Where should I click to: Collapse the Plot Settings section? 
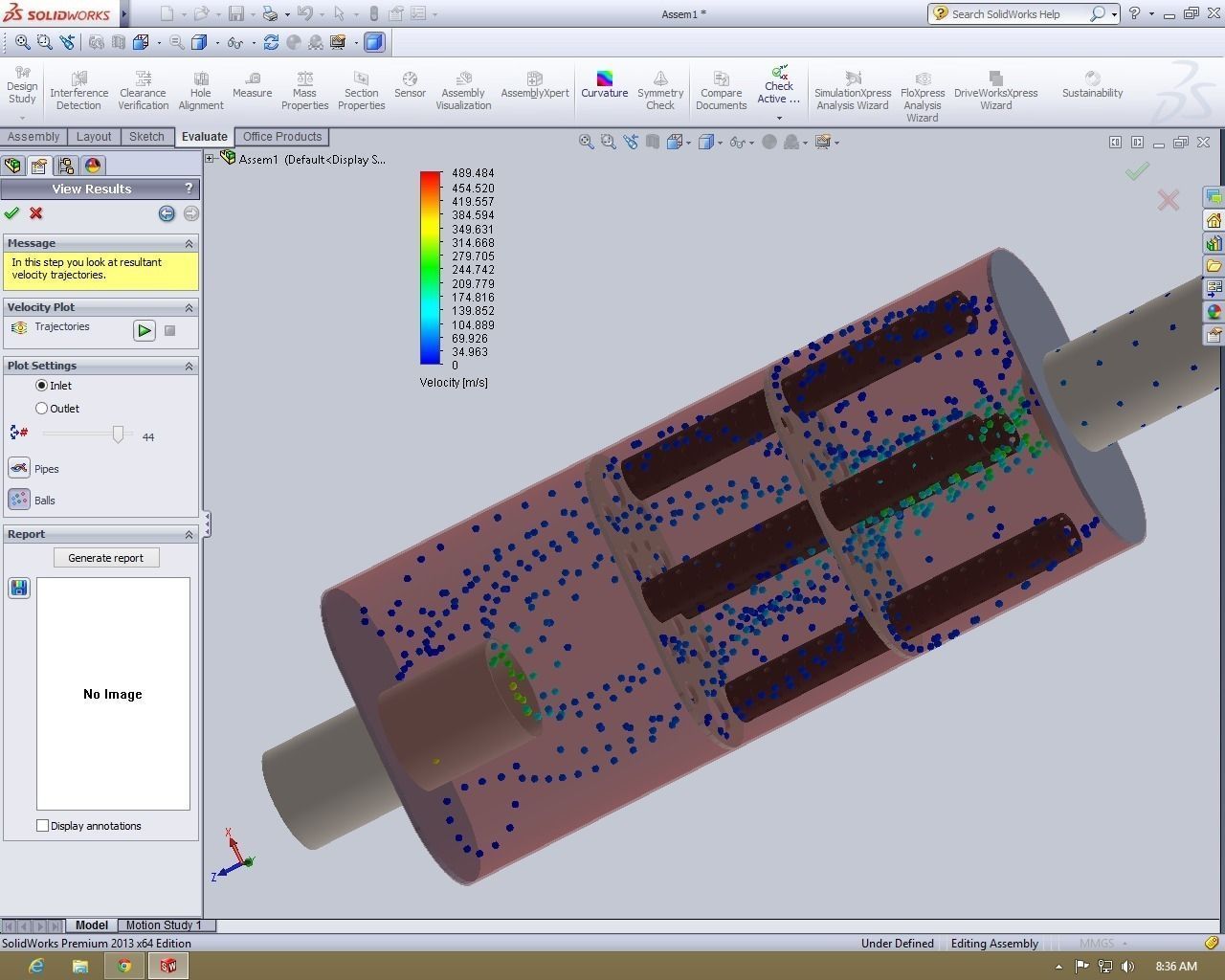click(189, 366)
